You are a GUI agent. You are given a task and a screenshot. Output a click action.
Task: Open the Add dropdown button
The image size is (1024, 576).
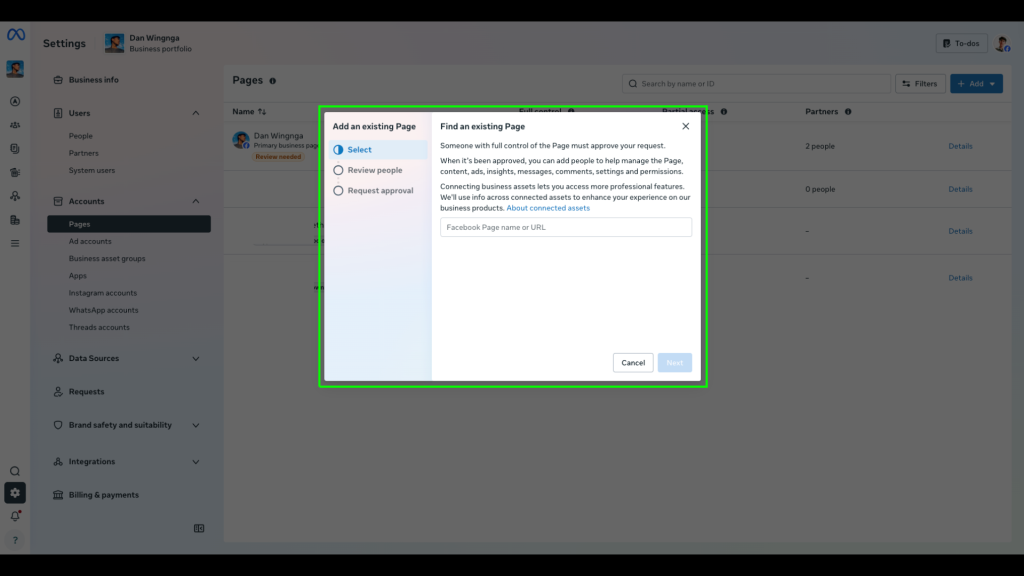point(976,84)
